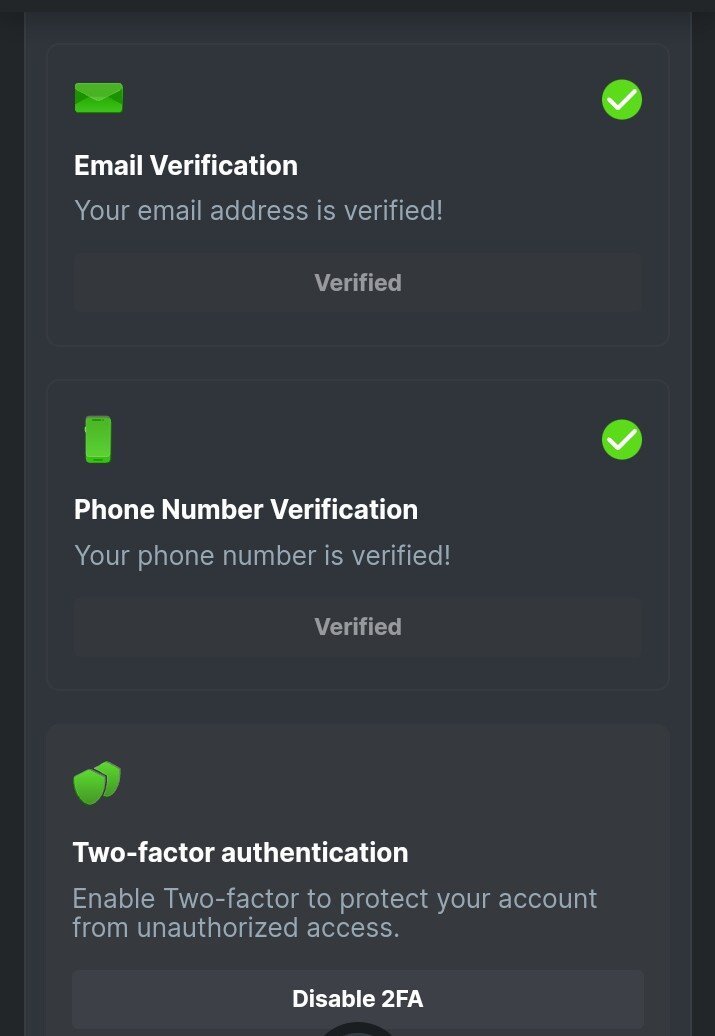Click the 'Enable Two-factor to protect' description
The height and width of the screenshot is (1036, 715).
(334, 898)
